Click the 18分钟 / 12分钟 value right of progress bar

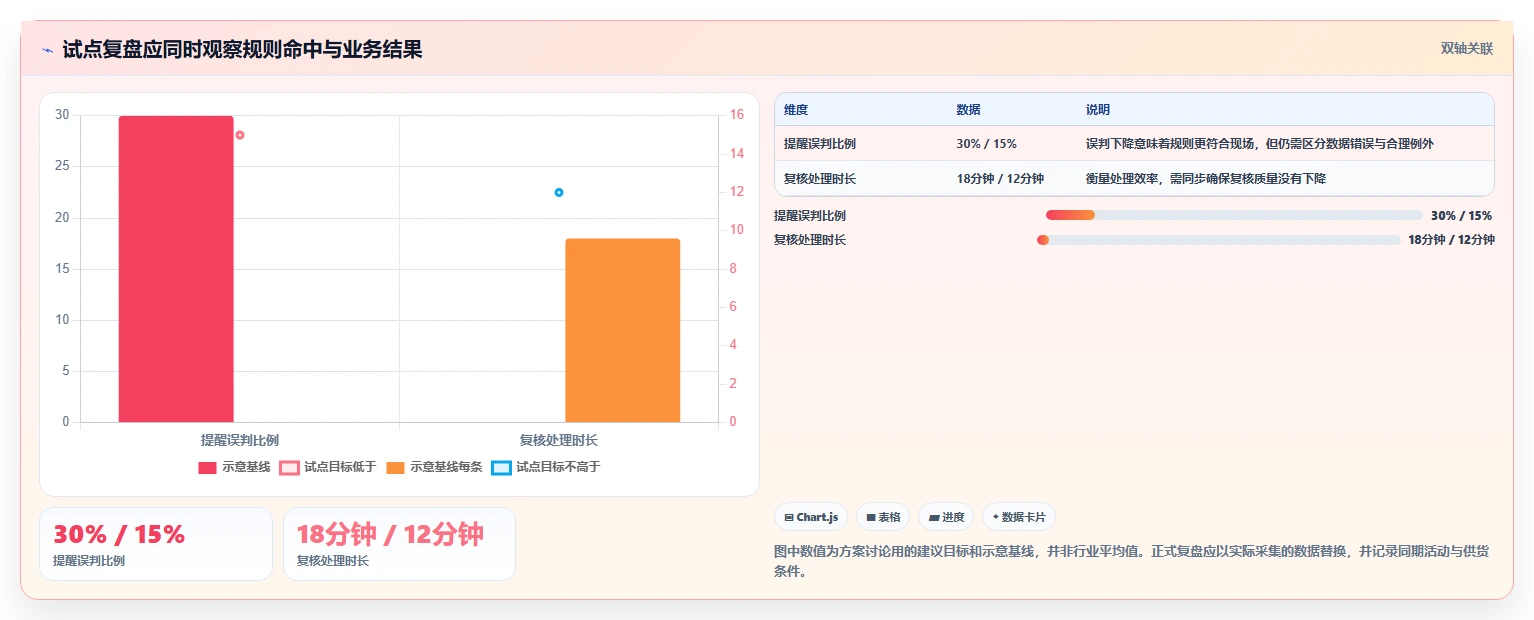click(1451, 240)
